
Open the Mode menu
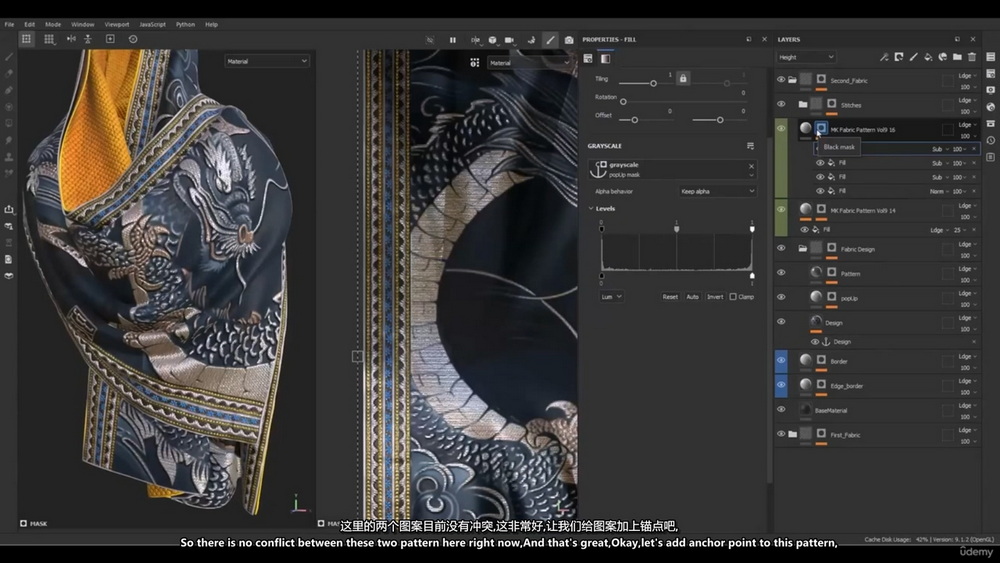pyautogui.click(x=53, y=24)
